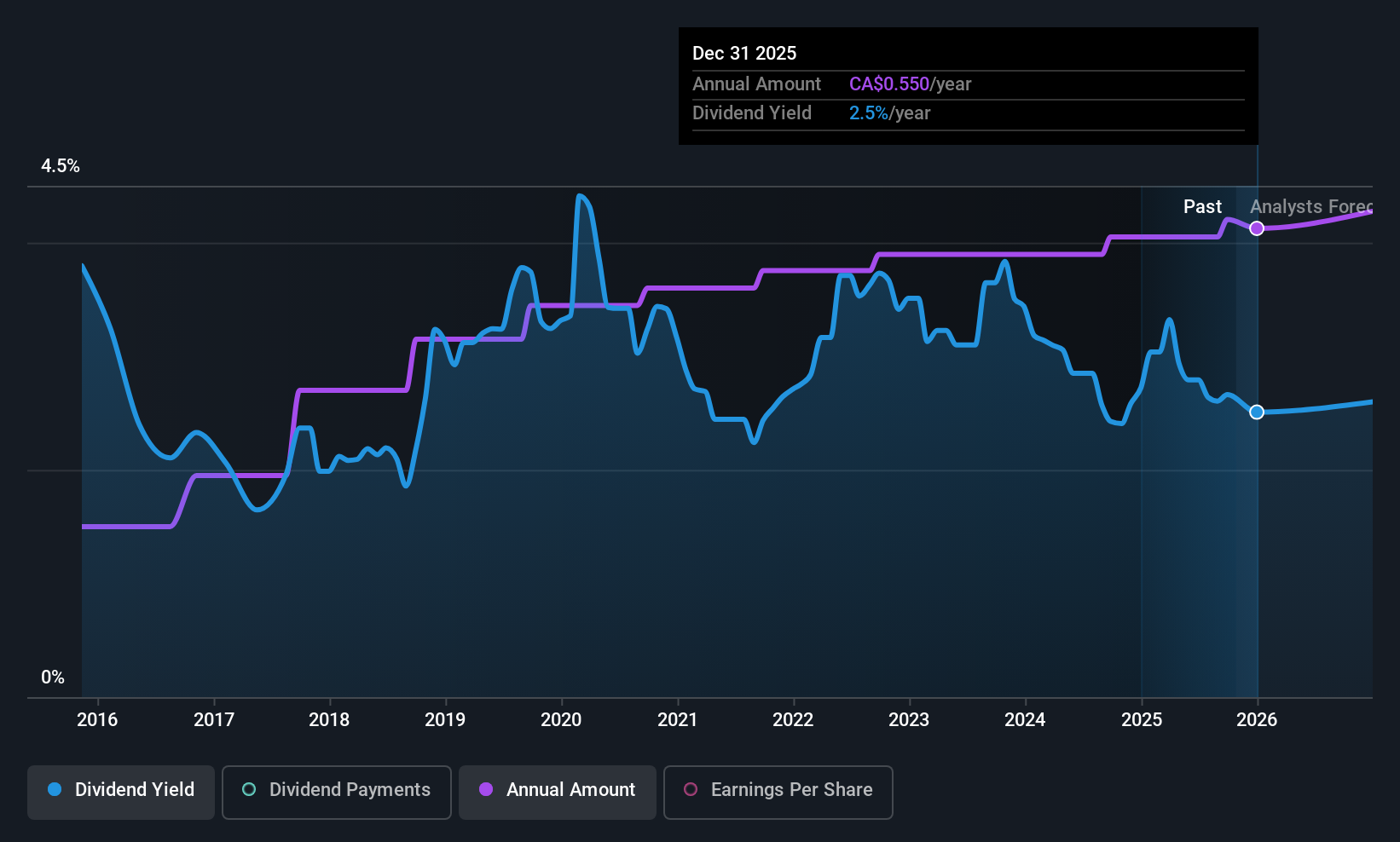Click the purple Annual Amount legend dot
The height and width of the screenshot is (842, 1400).
pyautogui.click(x=485, y=790)
